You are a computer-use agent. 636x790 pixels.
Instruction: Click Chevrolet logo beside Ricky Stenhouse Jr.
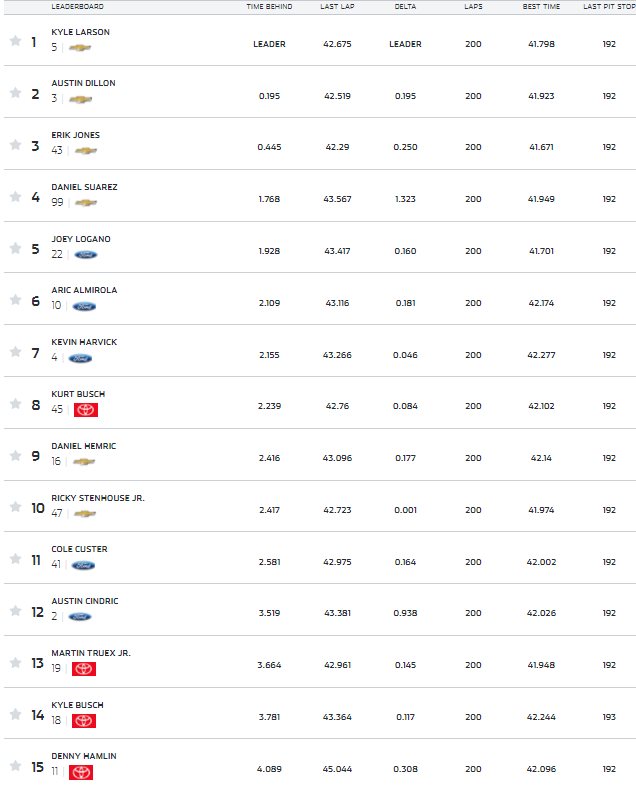pyautogui.click(x=85, y=514)
